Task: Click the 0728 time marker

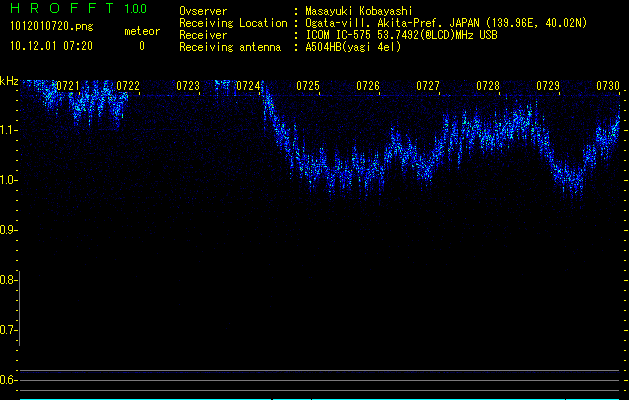Action: tap(488, 86)
